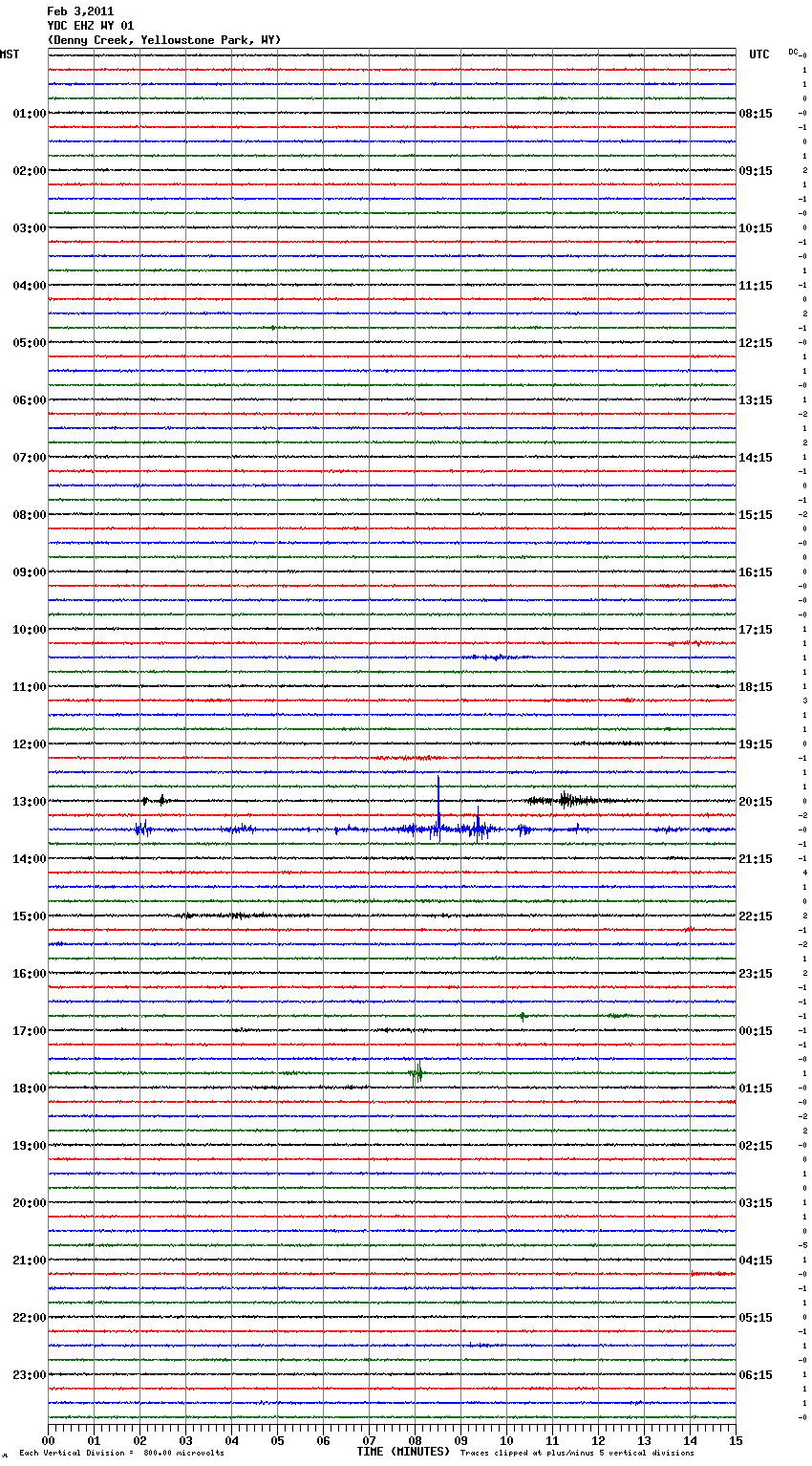Select the "06:00" MST hour label

(30, 400)
